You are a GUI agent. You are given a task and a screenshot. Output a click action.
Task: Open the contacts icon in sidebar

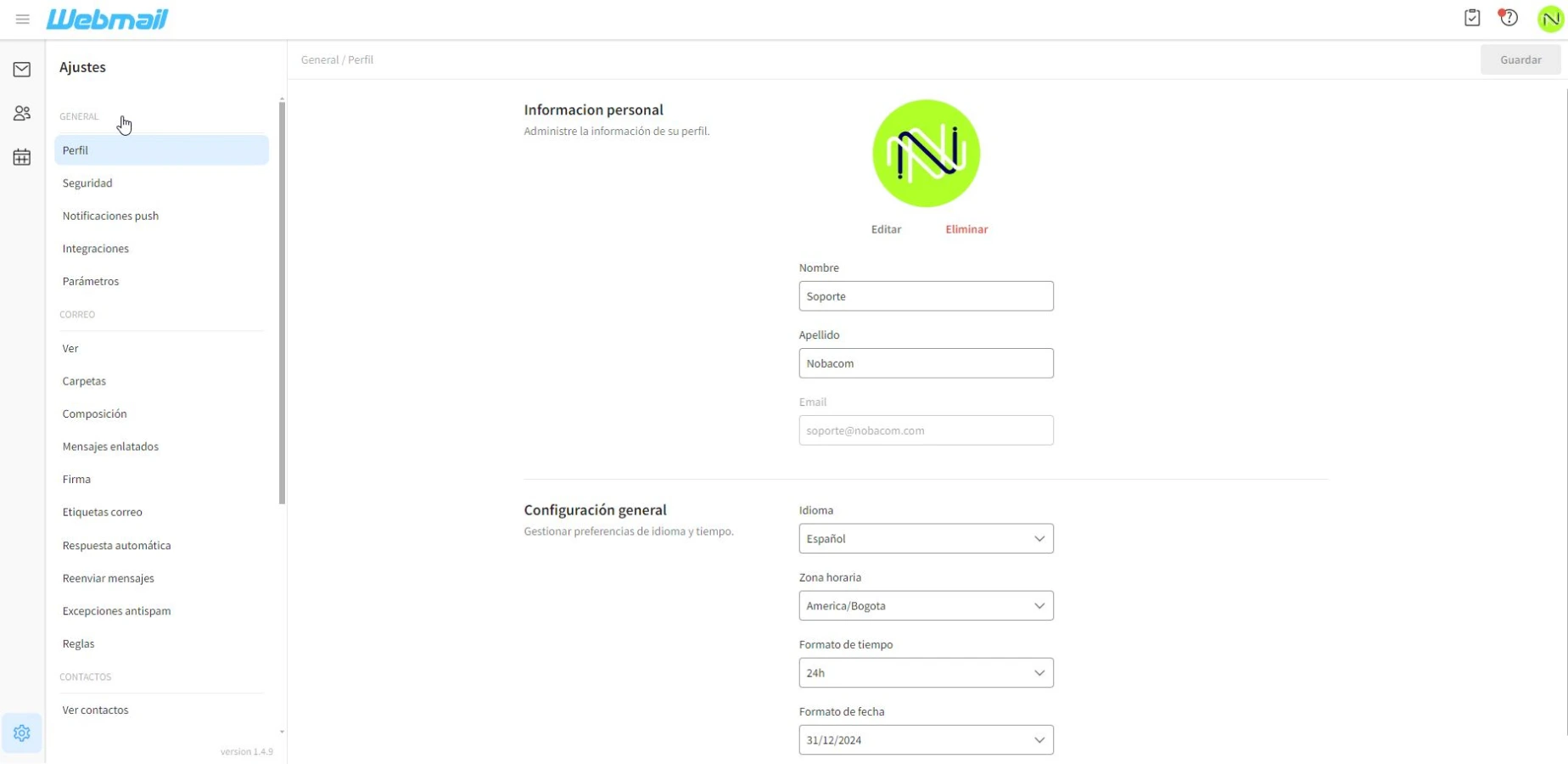(x=22, y=113)
